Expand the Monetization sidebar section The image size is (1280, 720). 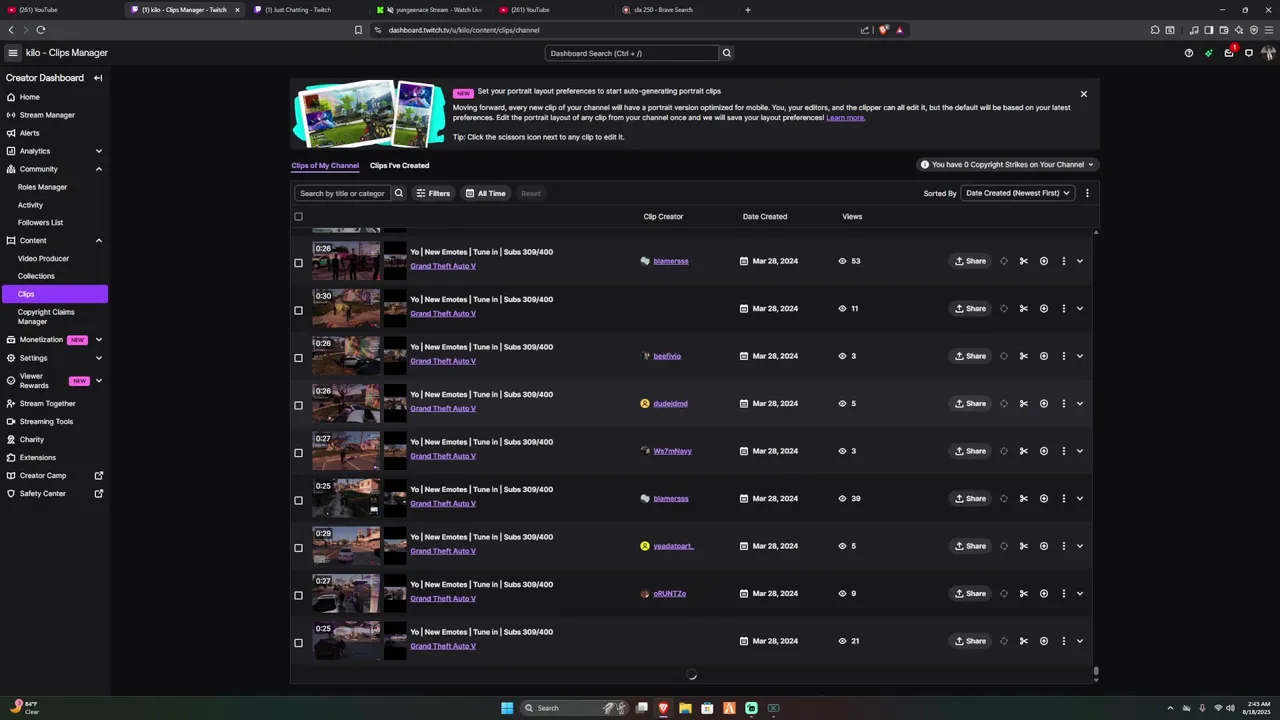coord(99,340)
